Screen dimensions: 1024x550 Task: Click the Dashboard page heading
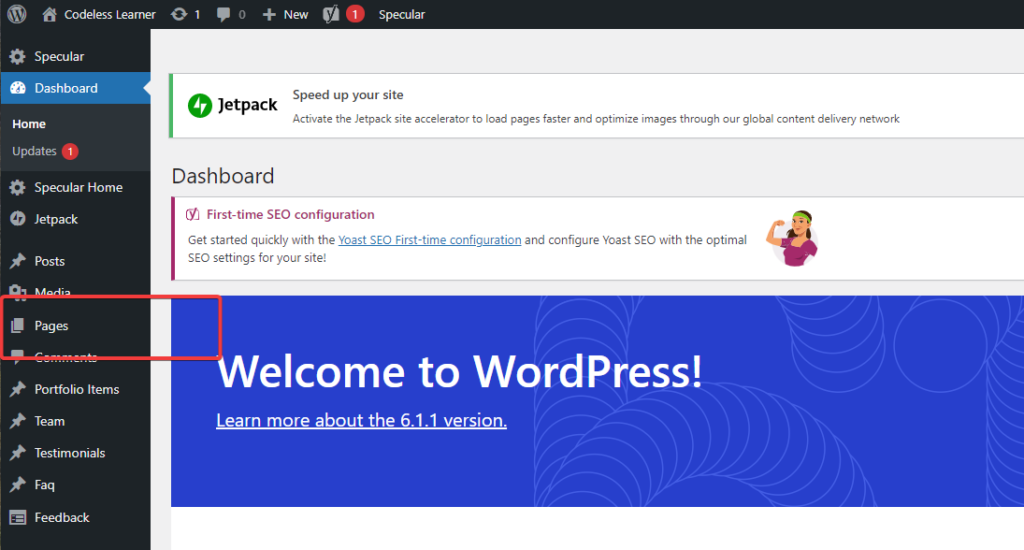[x=223, y=176]
